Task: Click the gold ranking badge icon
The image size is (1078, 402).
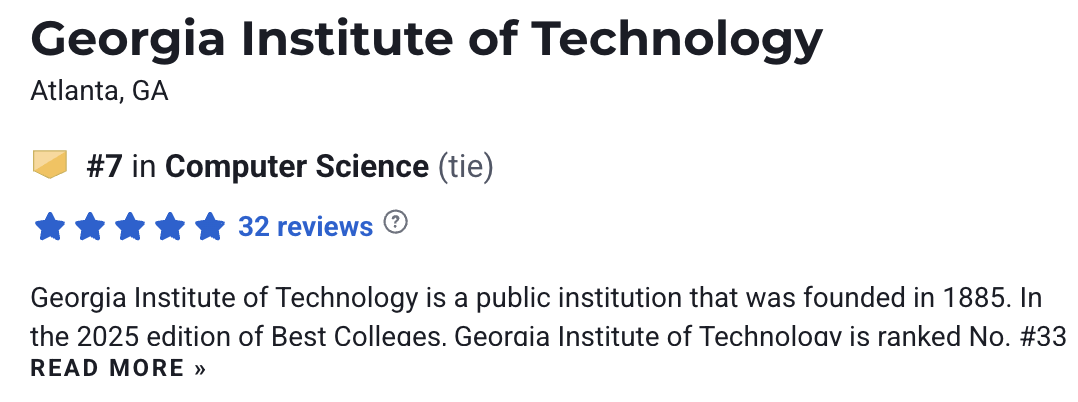Action: 50,165
